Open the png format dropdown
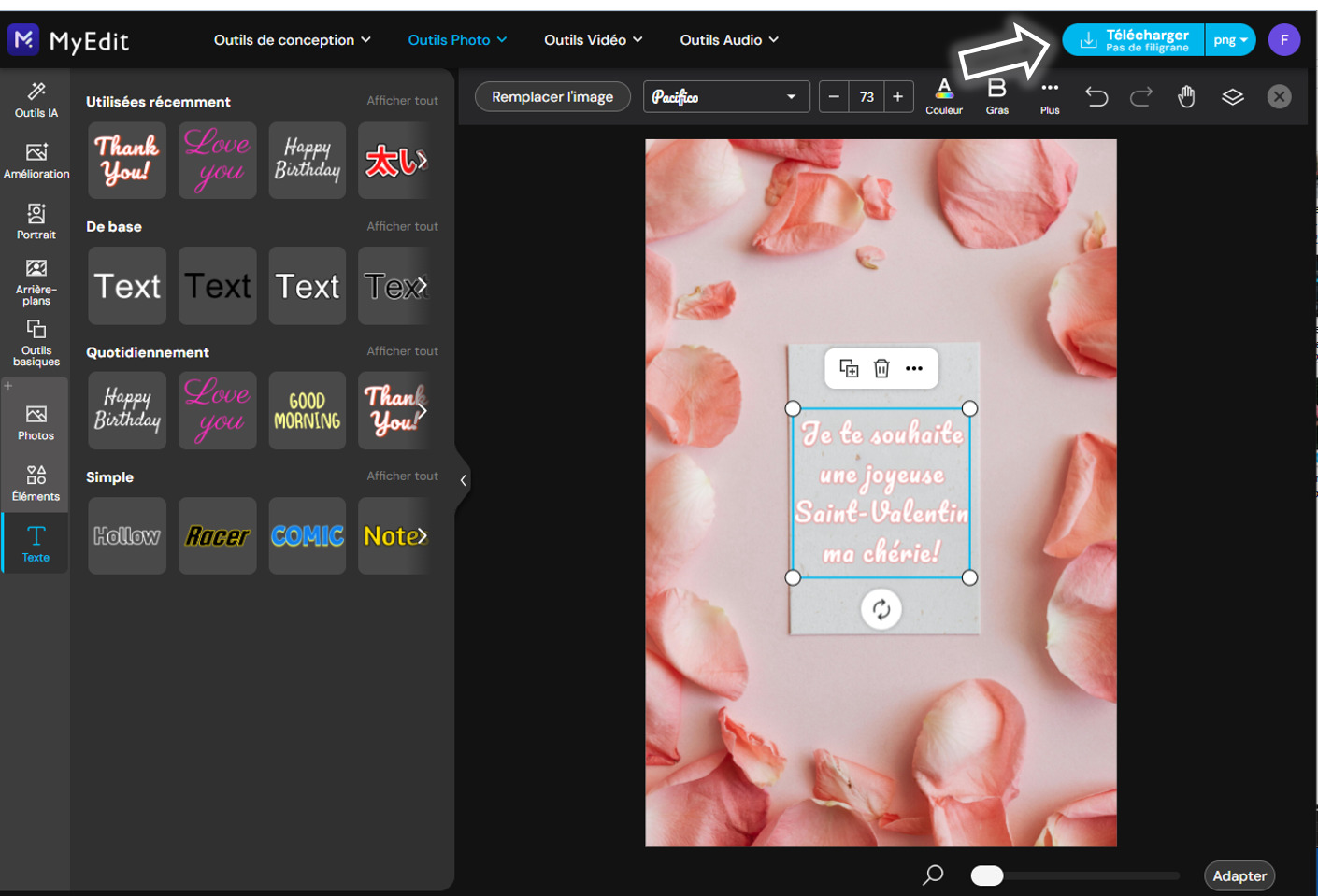Screen dimensions: 1318x896 (1230, 39)
